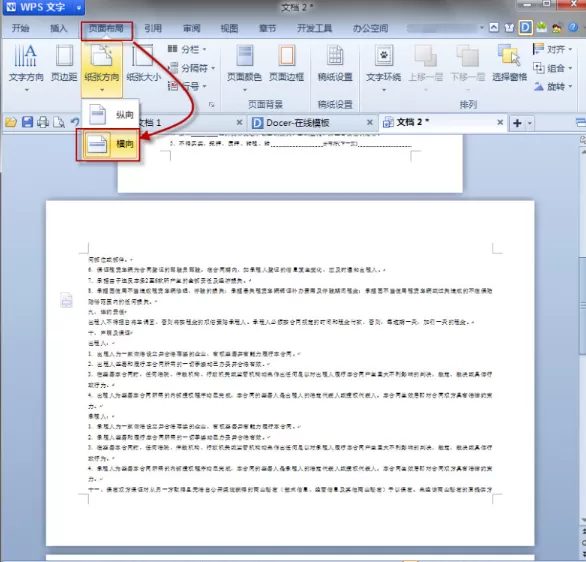Switch to the 开始 ribbon tab
This screenshot has width=586, height=562.
tap(21, 28)
